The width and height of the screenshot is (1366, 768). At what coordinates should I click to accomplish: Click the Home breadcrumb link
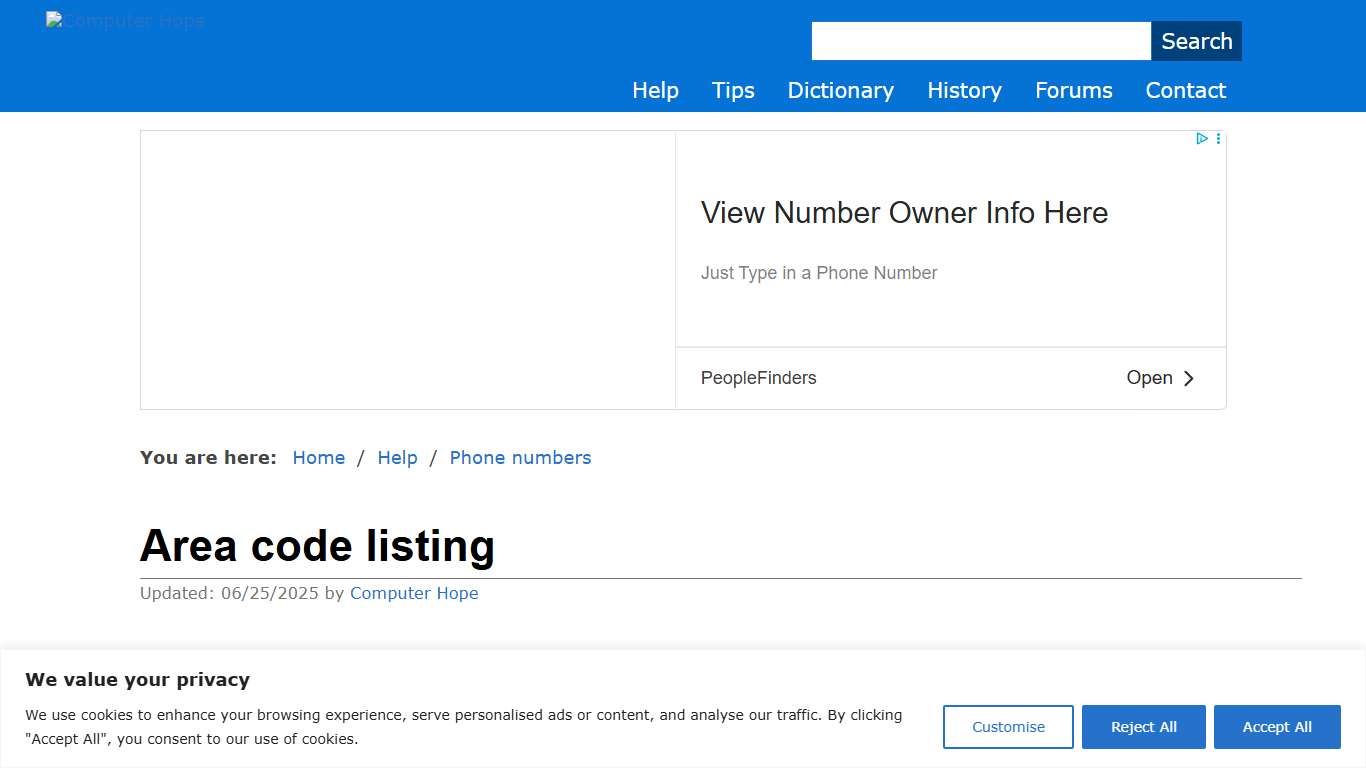[x=318, y=457]
